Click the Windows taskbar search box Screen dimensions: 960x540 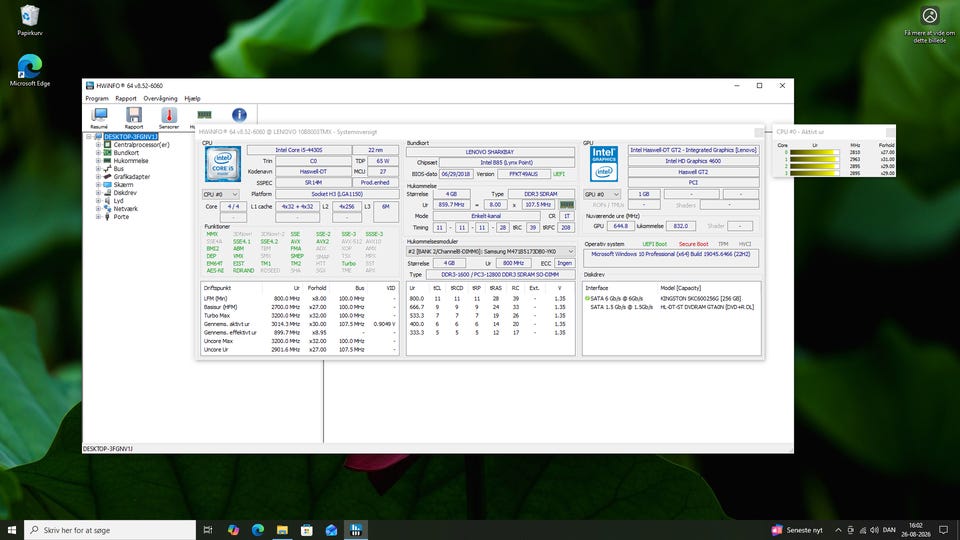[x=110, y=530]
